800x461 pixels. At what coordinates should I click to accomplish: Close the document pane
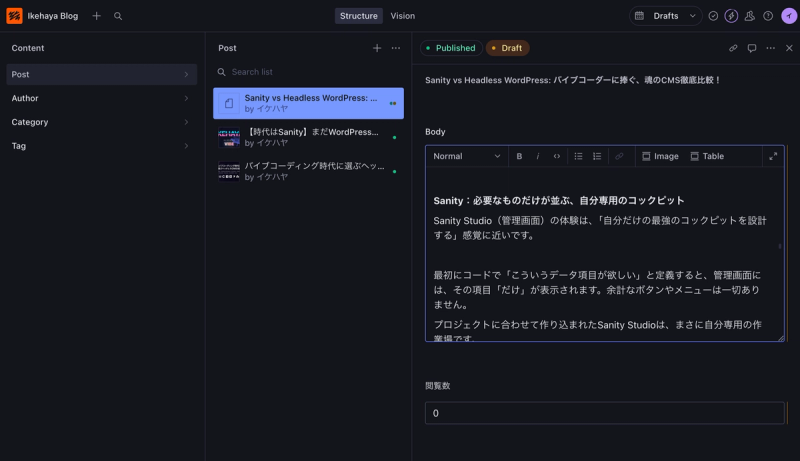click(x=789, y=48)
